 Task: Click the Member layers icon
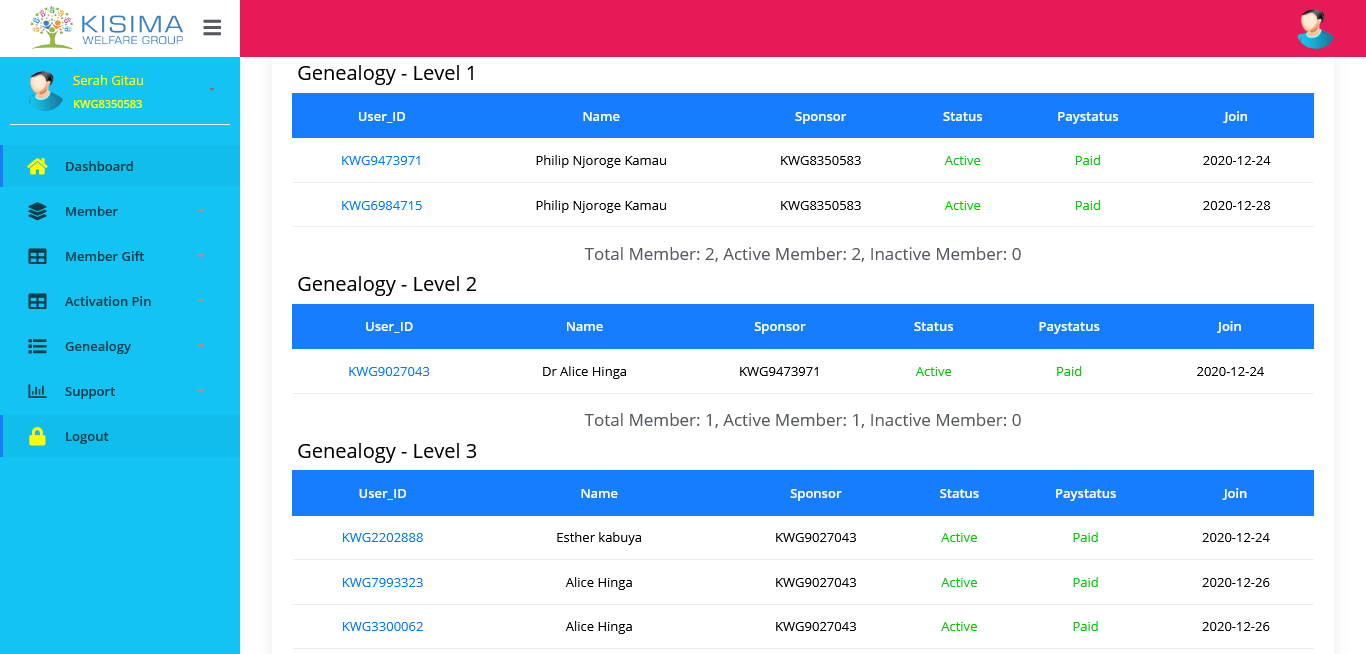click(37, 211)
